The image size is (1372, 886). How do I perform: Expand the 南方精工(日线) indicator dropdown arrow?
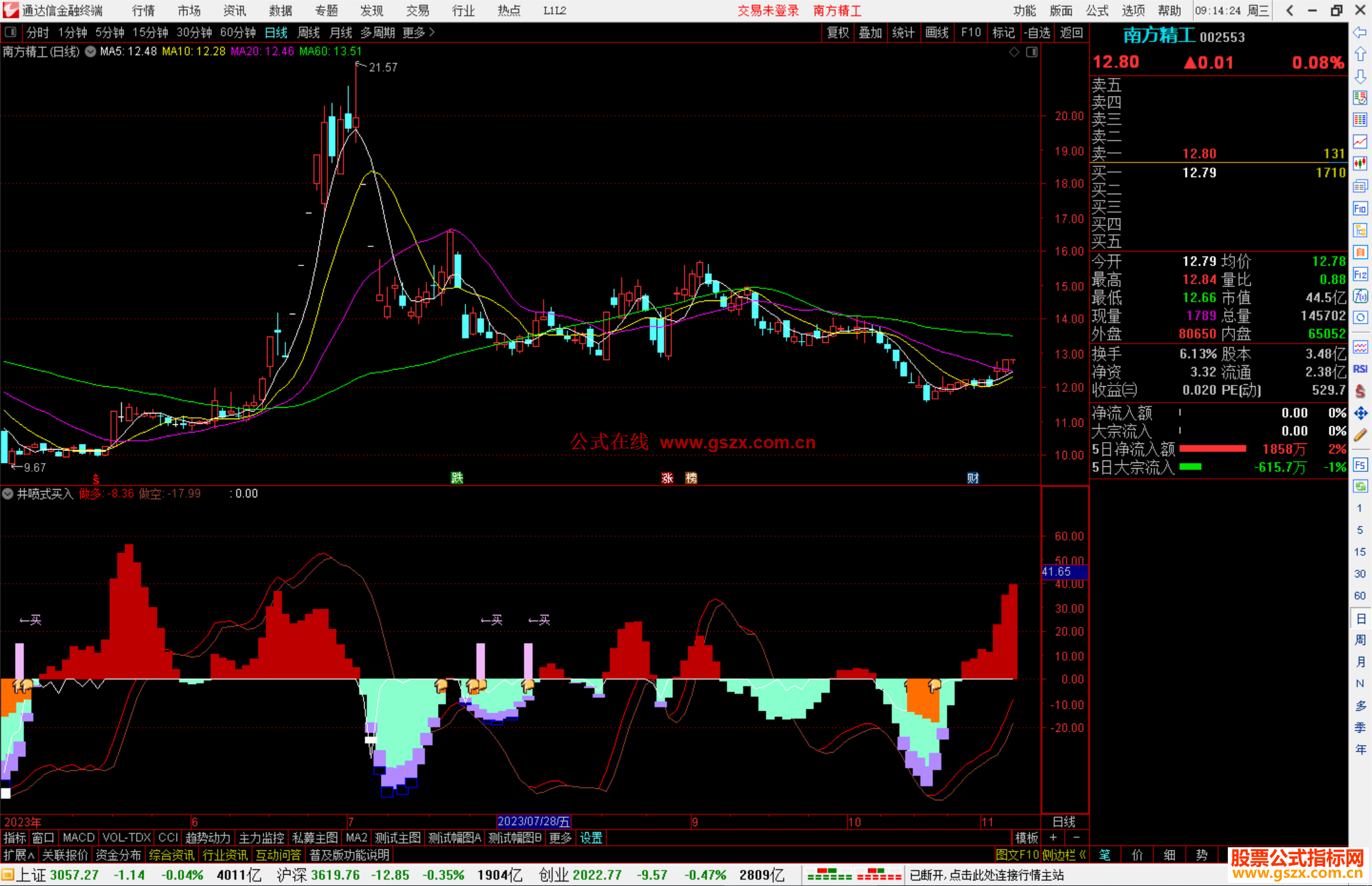tap(91, 51)
